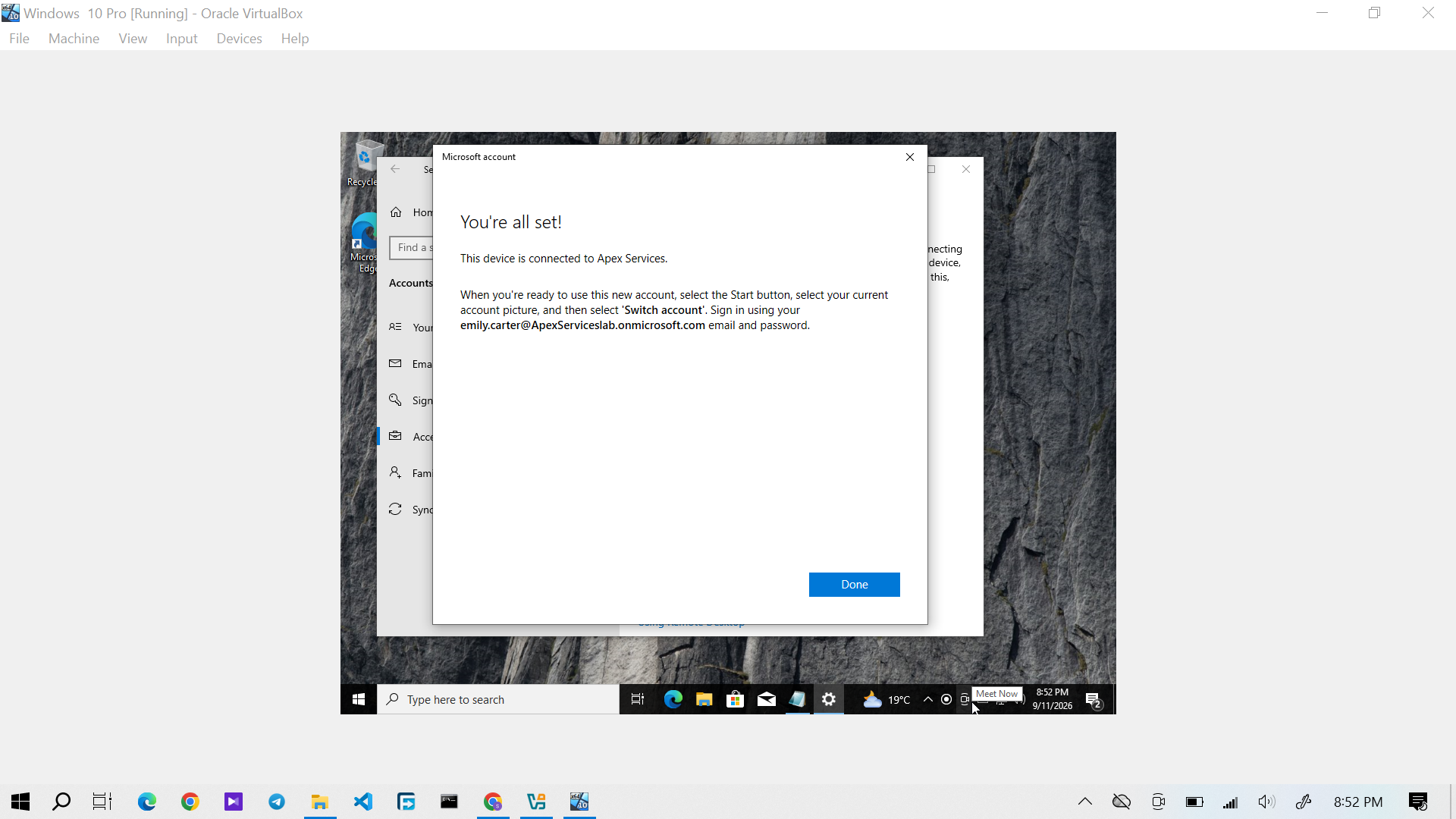Launch Edge from host taskbar
The image size is (1456, 819).
146,802
